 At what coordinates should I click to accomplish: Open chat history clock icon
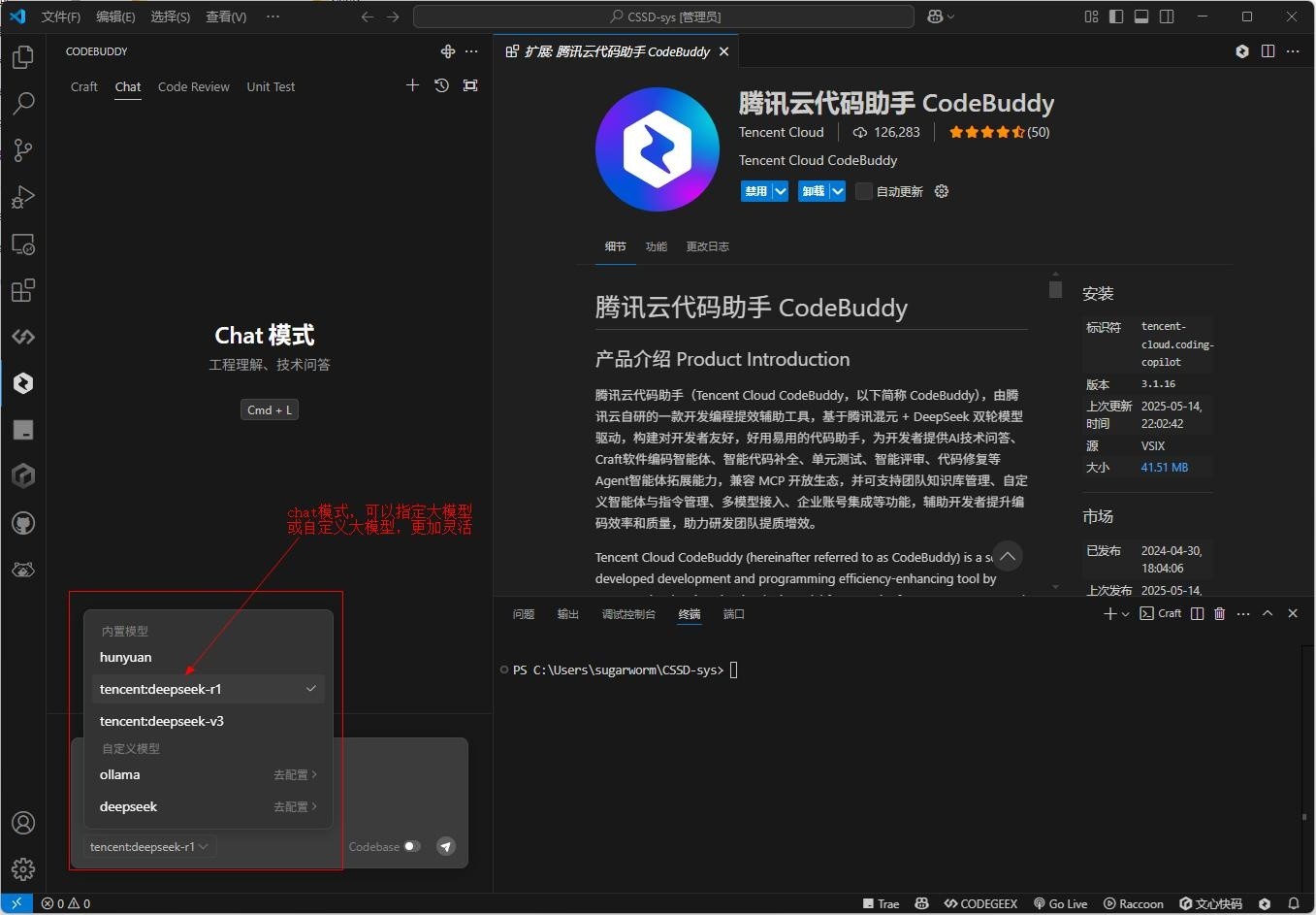(x=441, y=85)
